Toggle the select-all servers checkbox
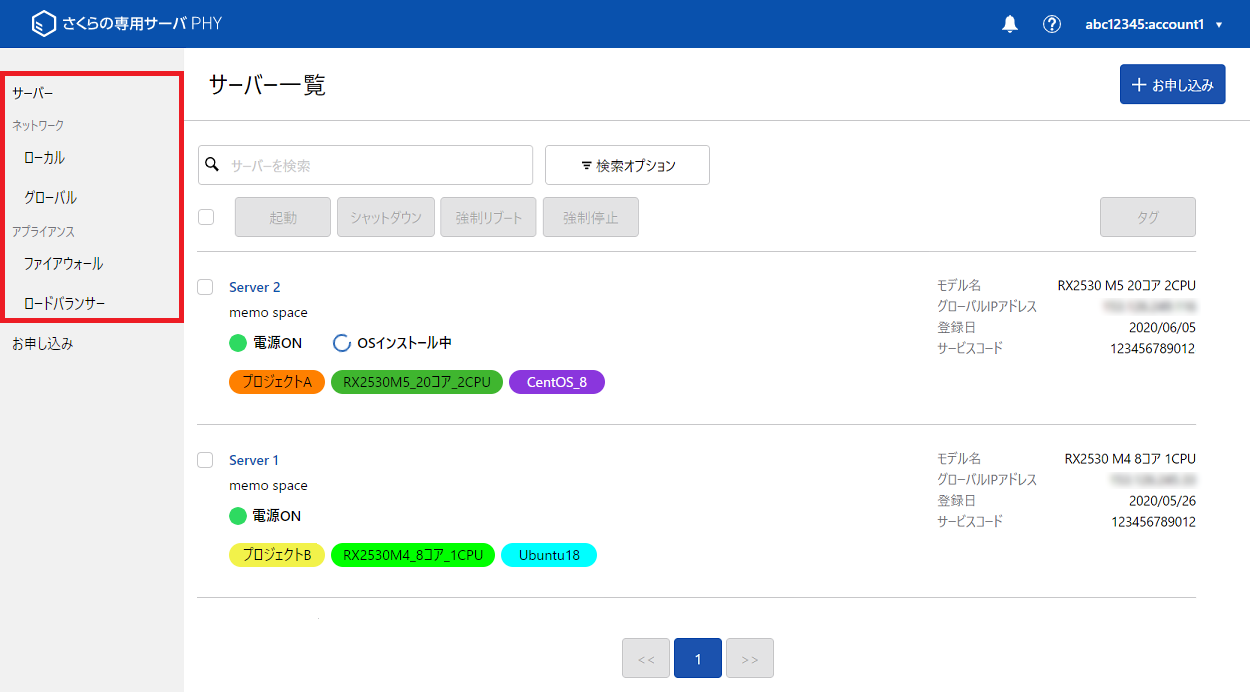The height and width of the screenshot is (692, 1250). click(206, 217)
